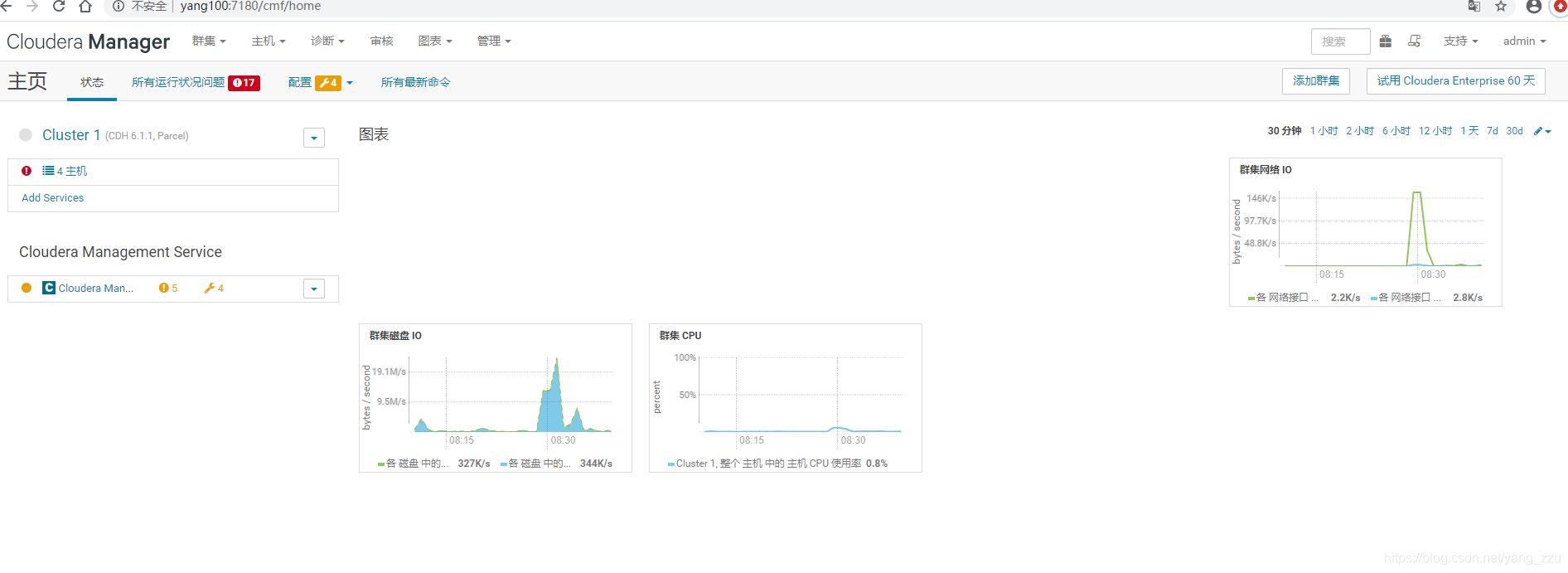Open the Cloudera Man... service link
This screenshot has height=573, width=1568.
pos(96,288)
